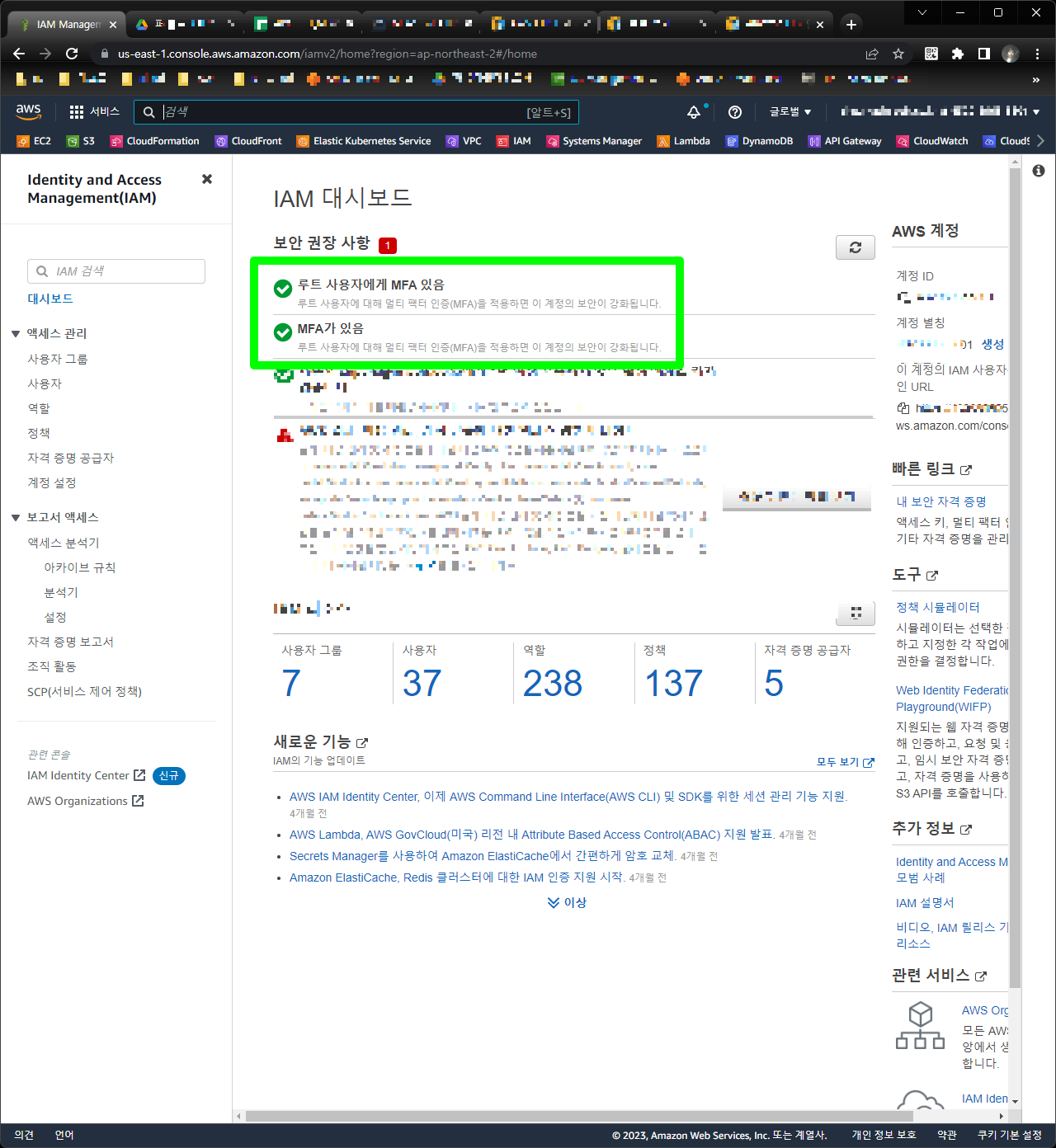This screenshot has width=1056, height=1148.
Task: Open DynamoDB from favorites bar
Action: click(759, 141)
